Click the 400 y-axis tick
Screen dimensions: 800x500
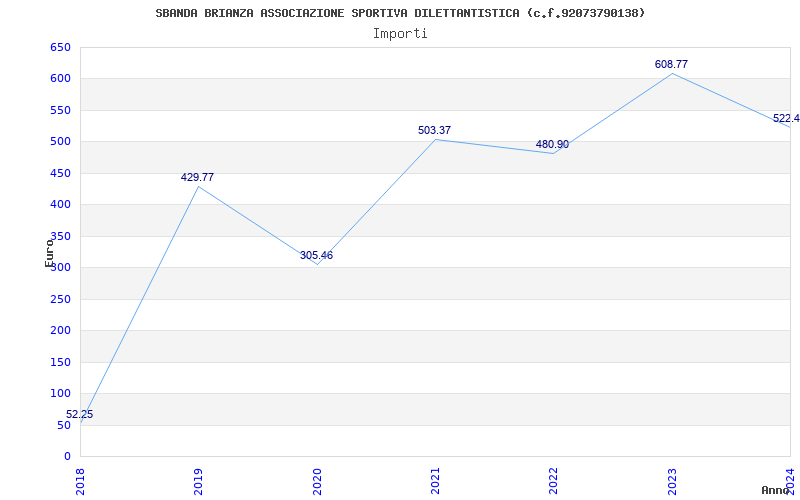(x=60, y=204)
